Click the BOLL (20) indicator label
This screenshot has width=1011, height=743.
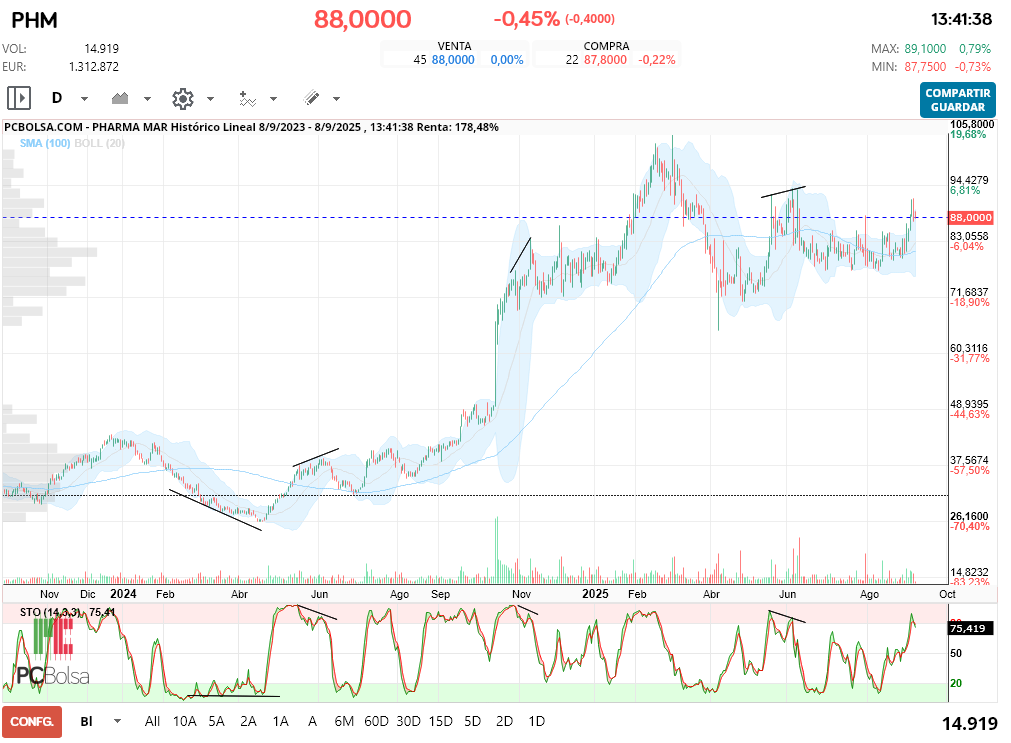point(99,143)
